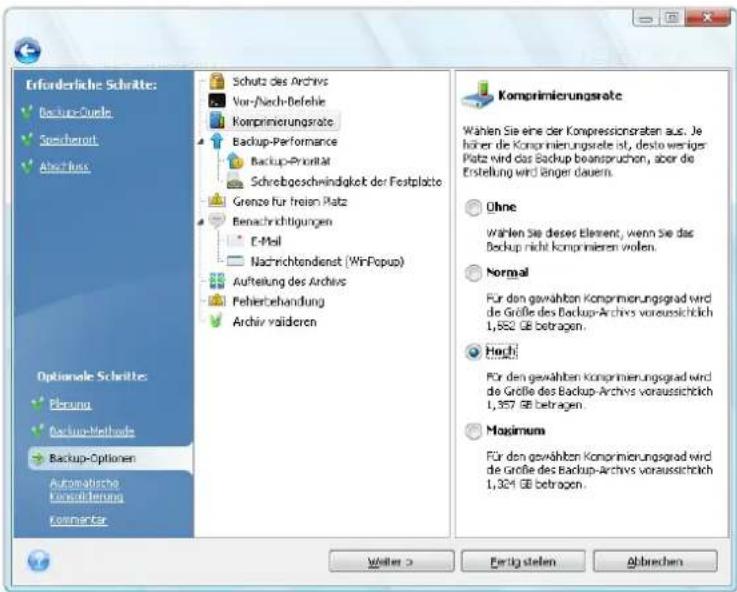
Task: Select Schutz des Archivs in the tree
Action: click(280, 81)
